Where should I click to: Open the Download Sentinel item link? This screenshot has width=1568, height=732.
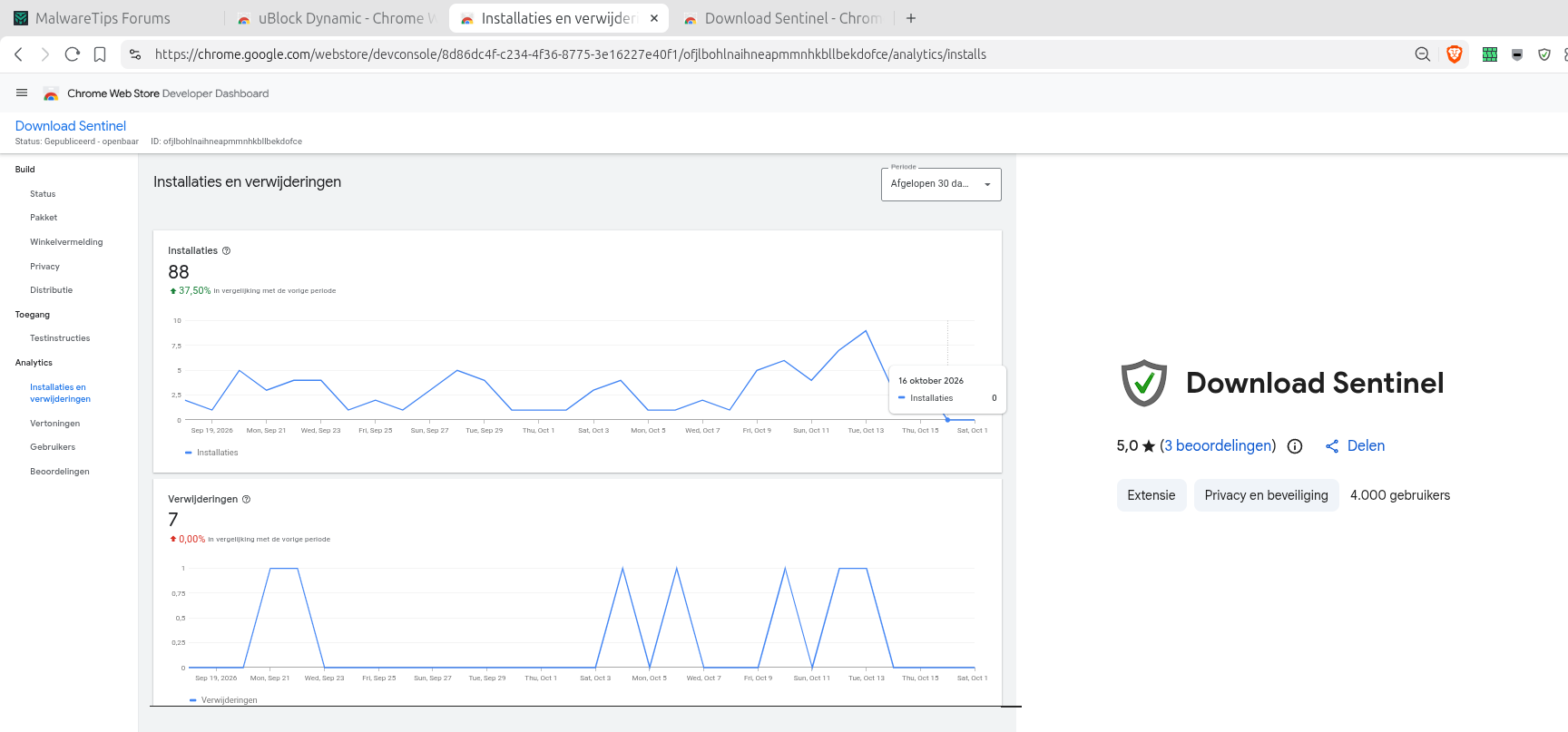tap(71, 126)
